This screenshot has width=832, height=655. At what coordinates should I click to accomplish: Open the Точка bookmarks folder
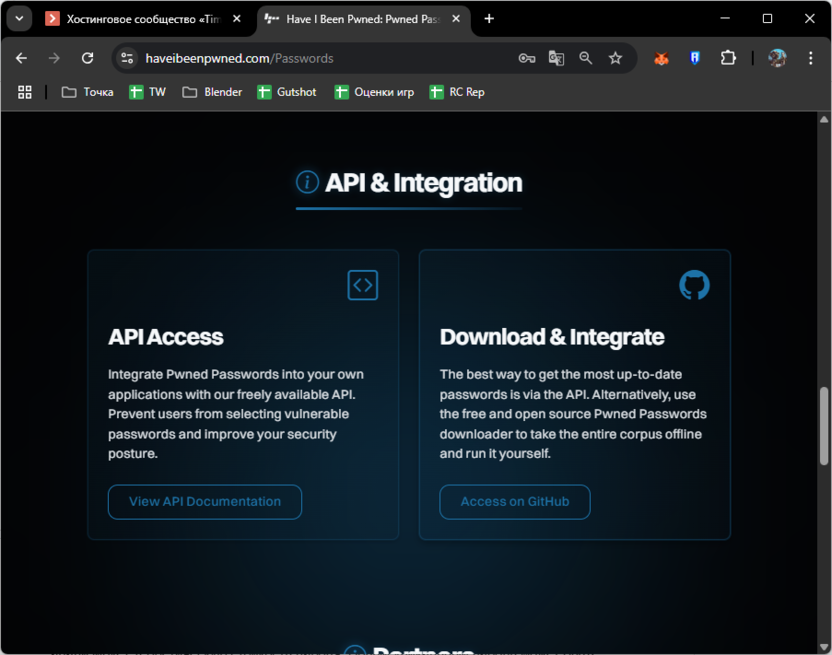[x=87, y=92]
